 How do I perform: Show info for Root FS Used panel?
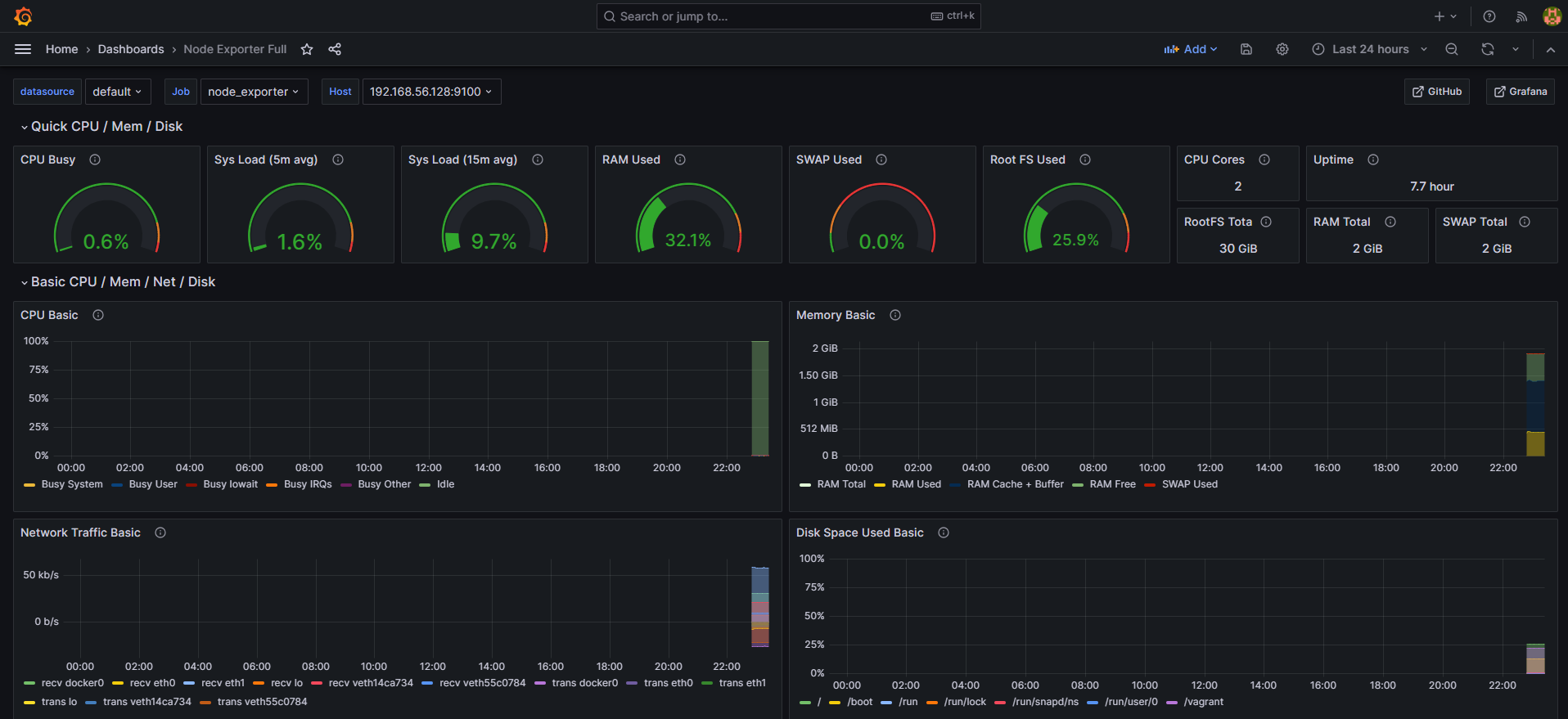tap(1085, 160)
